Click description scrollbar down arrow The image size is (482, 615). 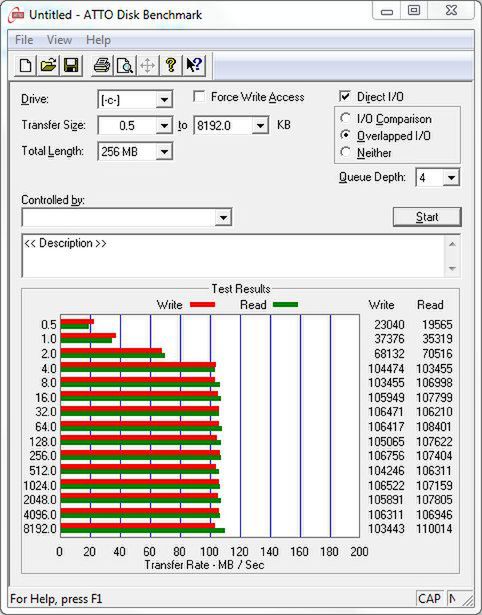tap(452, 269)
